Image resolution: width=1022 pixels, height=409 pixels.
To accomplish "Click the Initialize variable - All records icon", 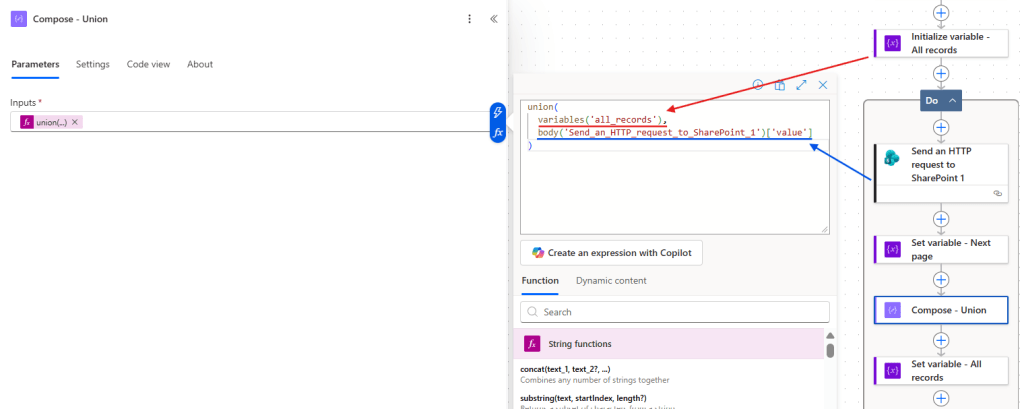I will click(892, 43).
